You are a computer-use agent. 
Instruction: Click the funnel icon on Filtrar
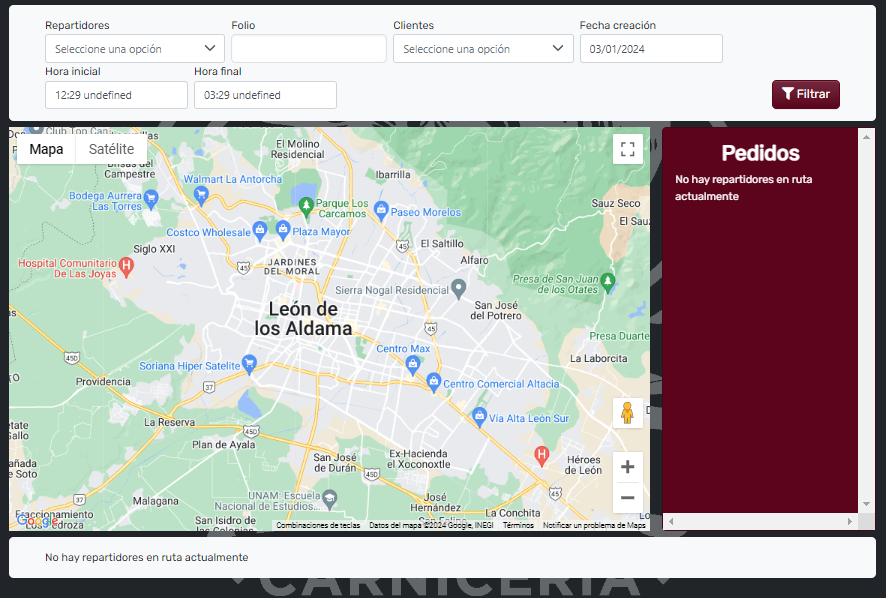(x=787, y=94)
